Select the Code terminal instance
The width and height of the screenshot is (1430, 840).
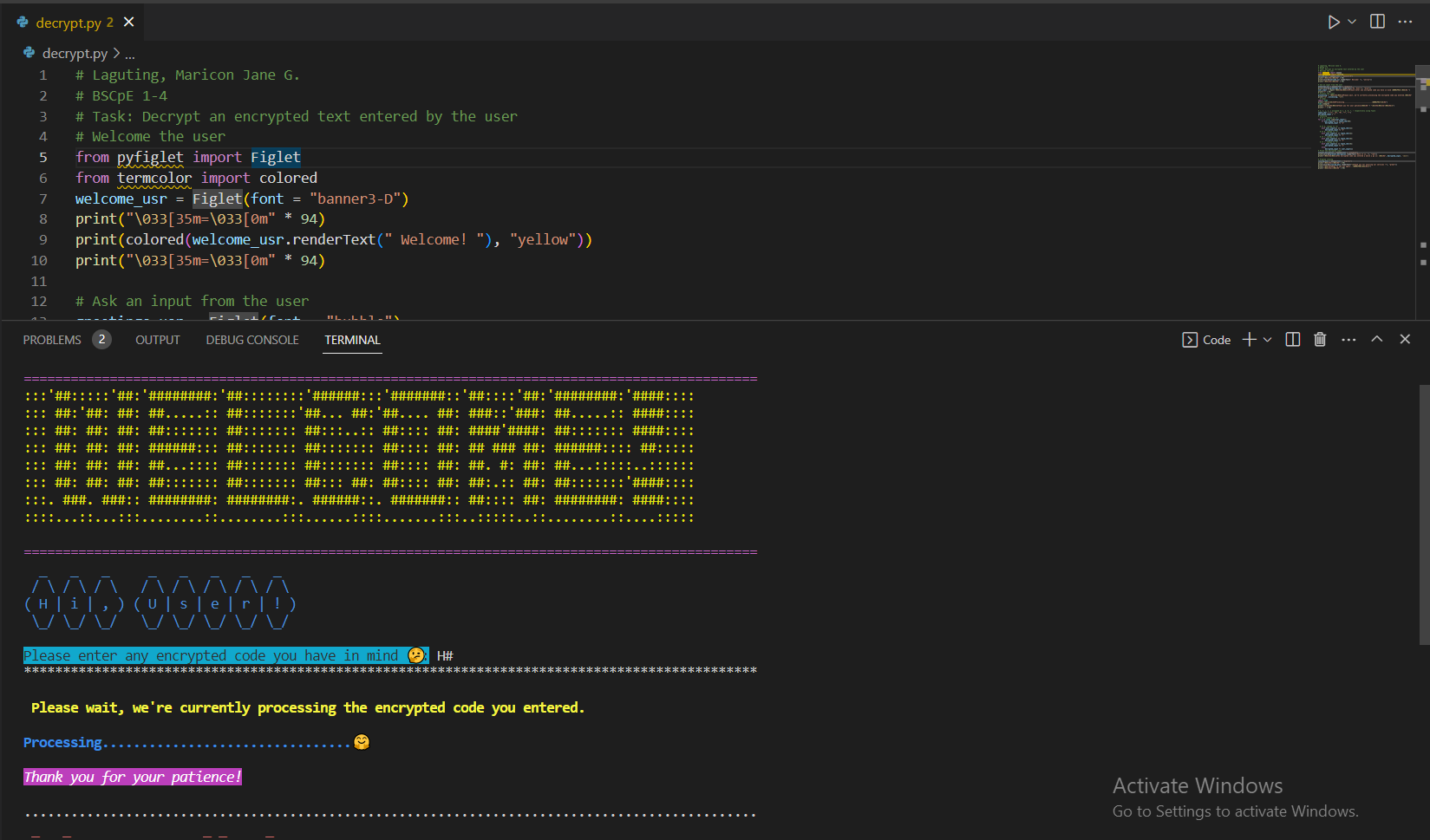[x=1206, y=340]
